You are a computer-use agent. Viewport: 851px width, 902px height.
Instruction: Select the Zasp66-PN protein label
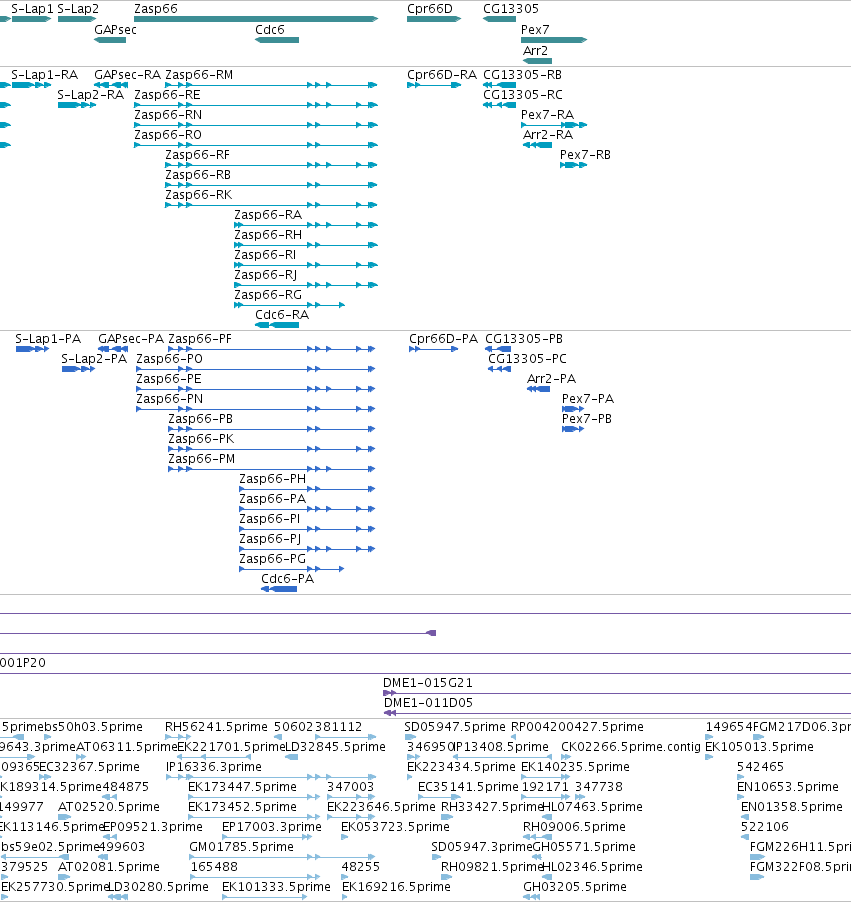tap(169, 399)
